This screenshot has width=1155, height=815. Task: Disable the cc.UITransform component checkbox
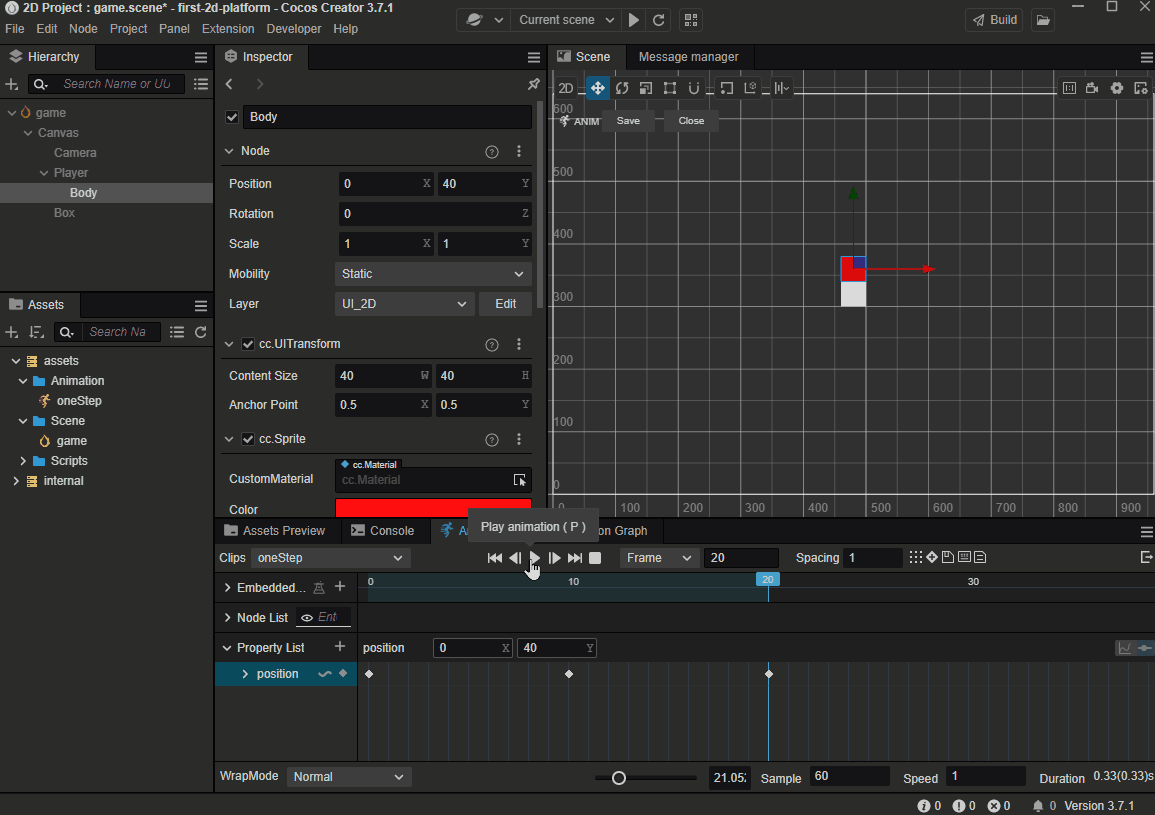click(248, 344)
